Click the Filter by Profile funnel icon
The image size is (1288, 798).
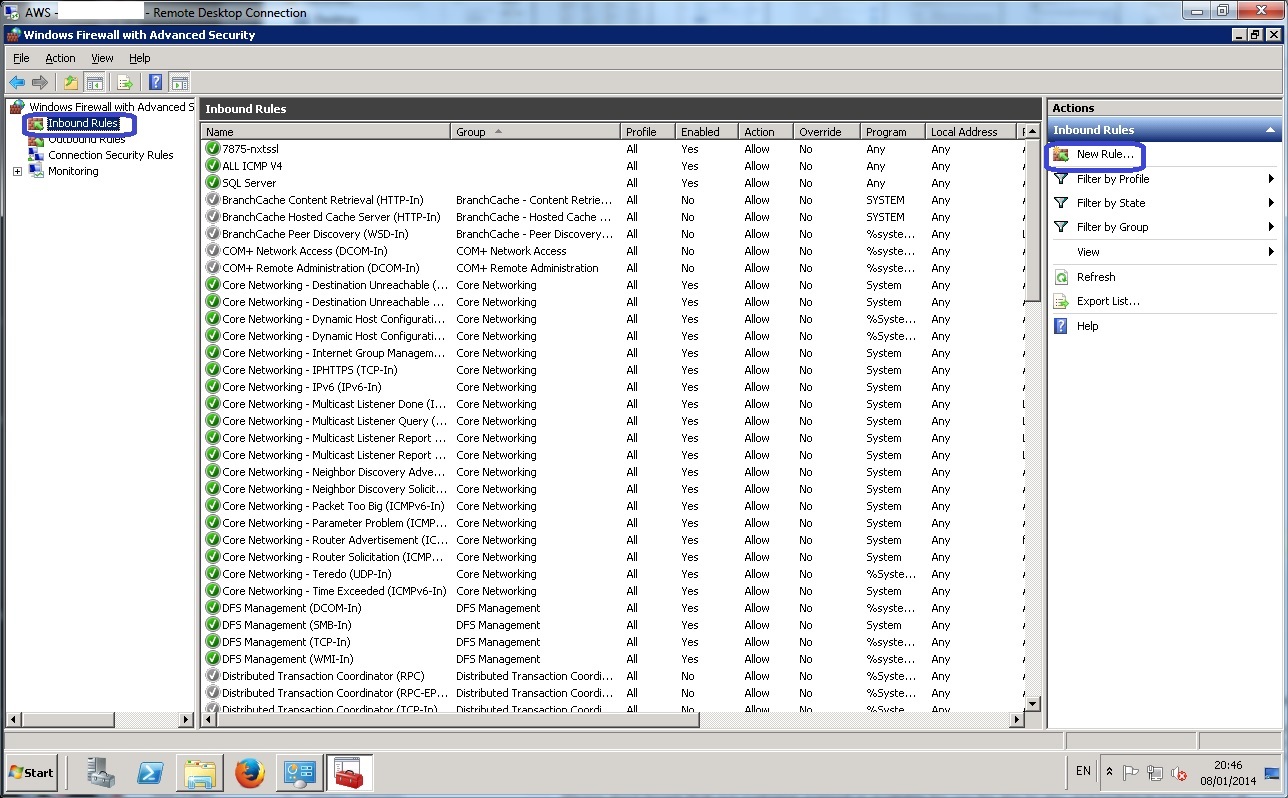pos(1061,179)
